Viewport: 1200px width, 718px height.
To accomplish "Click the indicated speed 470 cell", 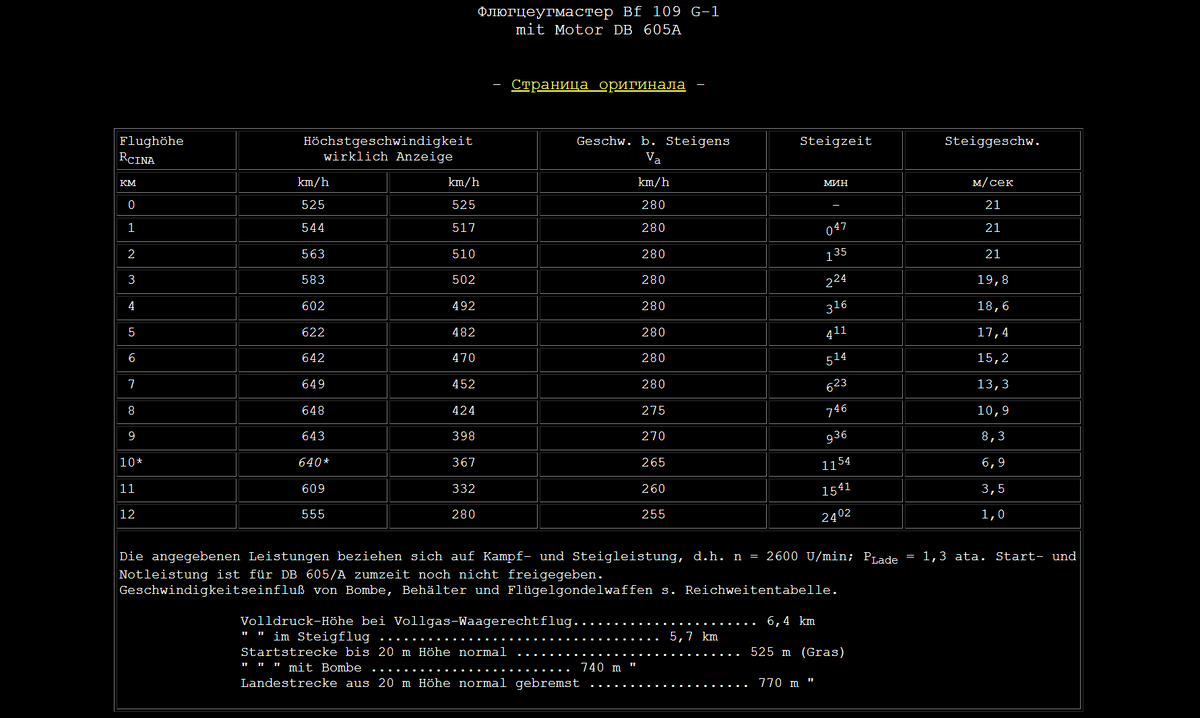I will pyautogui.click(x=463, y=359).
